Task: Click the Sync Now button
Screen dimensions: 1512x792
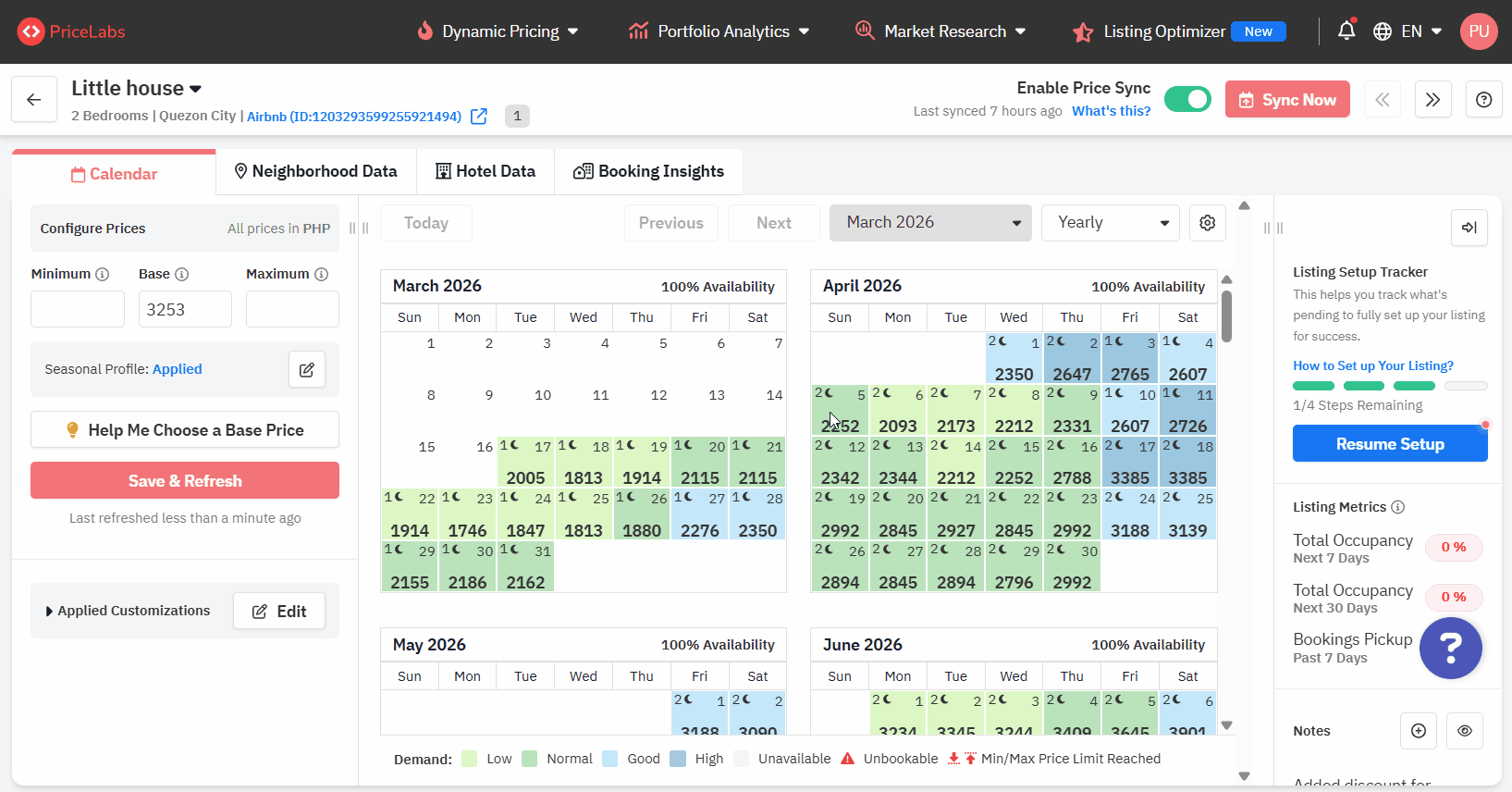Action: click(1287, 100)
